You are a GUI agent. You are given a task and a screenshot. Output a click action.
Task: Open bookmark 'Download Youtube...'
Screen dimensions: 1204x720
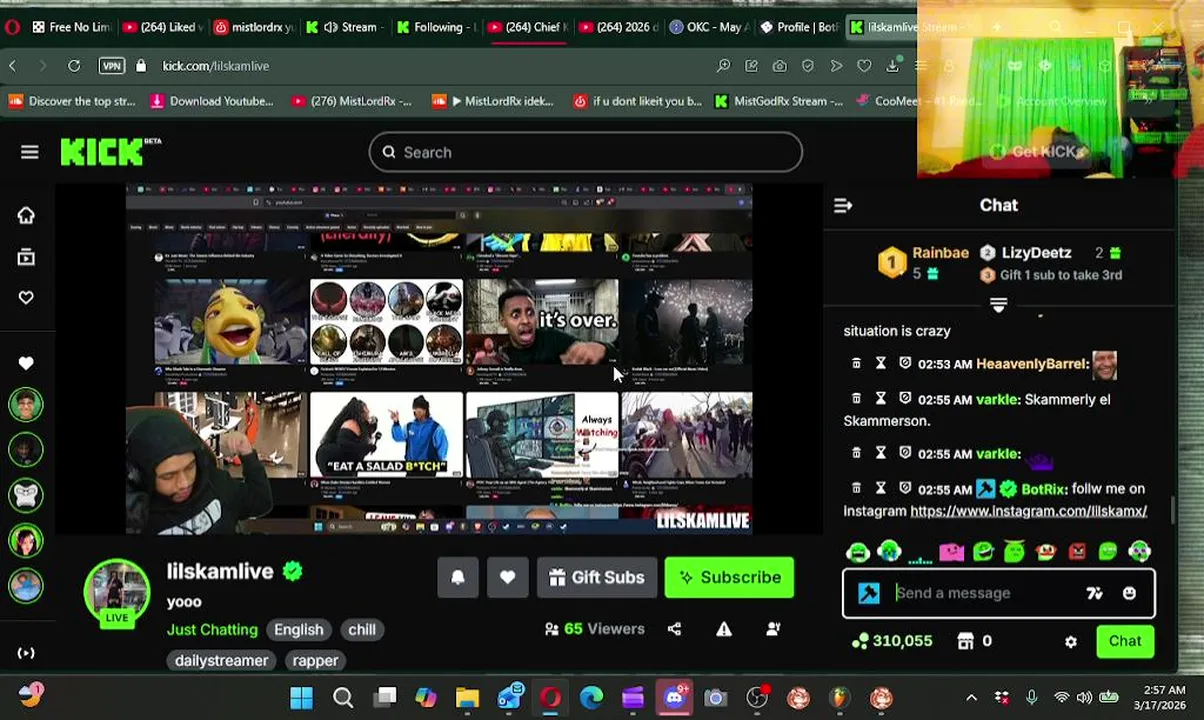click(211, 101)
